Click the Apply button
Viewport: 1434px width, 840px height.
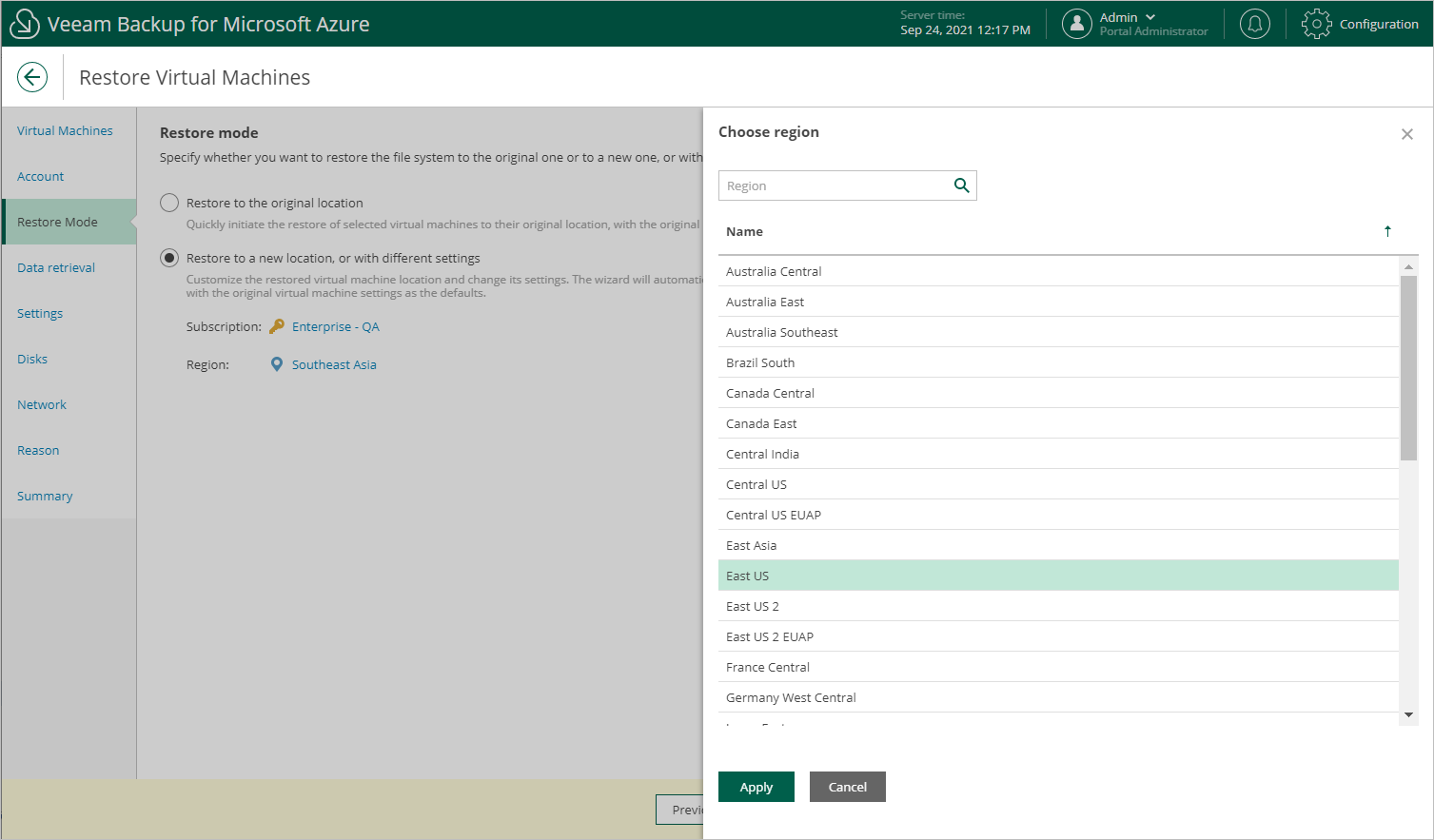[x=756, y=787]
